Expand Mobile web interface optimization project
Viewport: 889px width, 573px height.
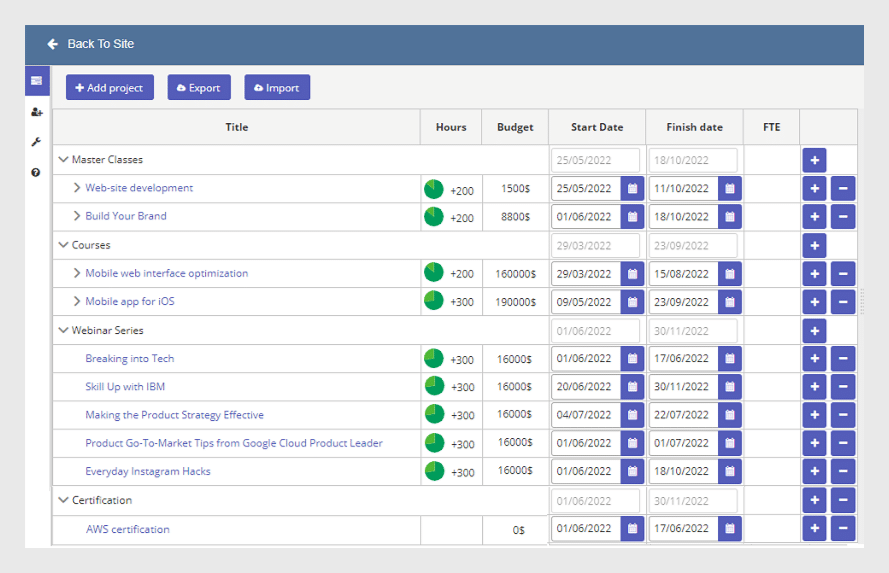[x=77, y=273]
